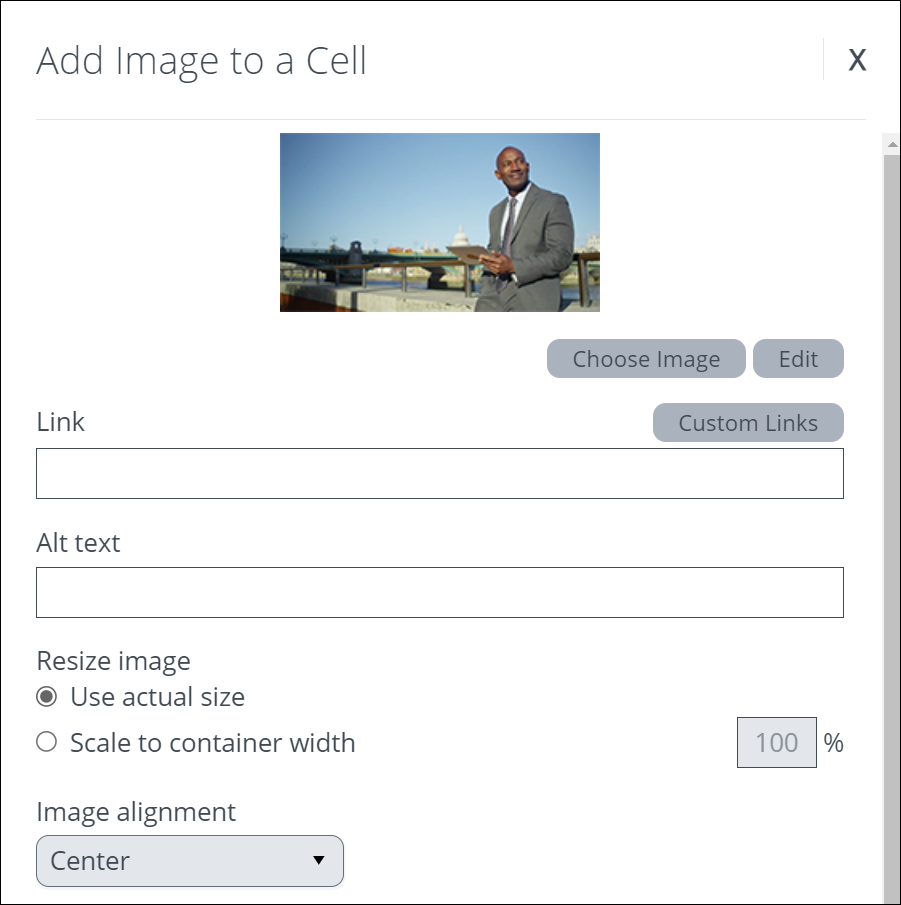This screenshot has height=905, width=901.
Task: Open the Image alignment Center dropdown
Action: coord(189,861)
